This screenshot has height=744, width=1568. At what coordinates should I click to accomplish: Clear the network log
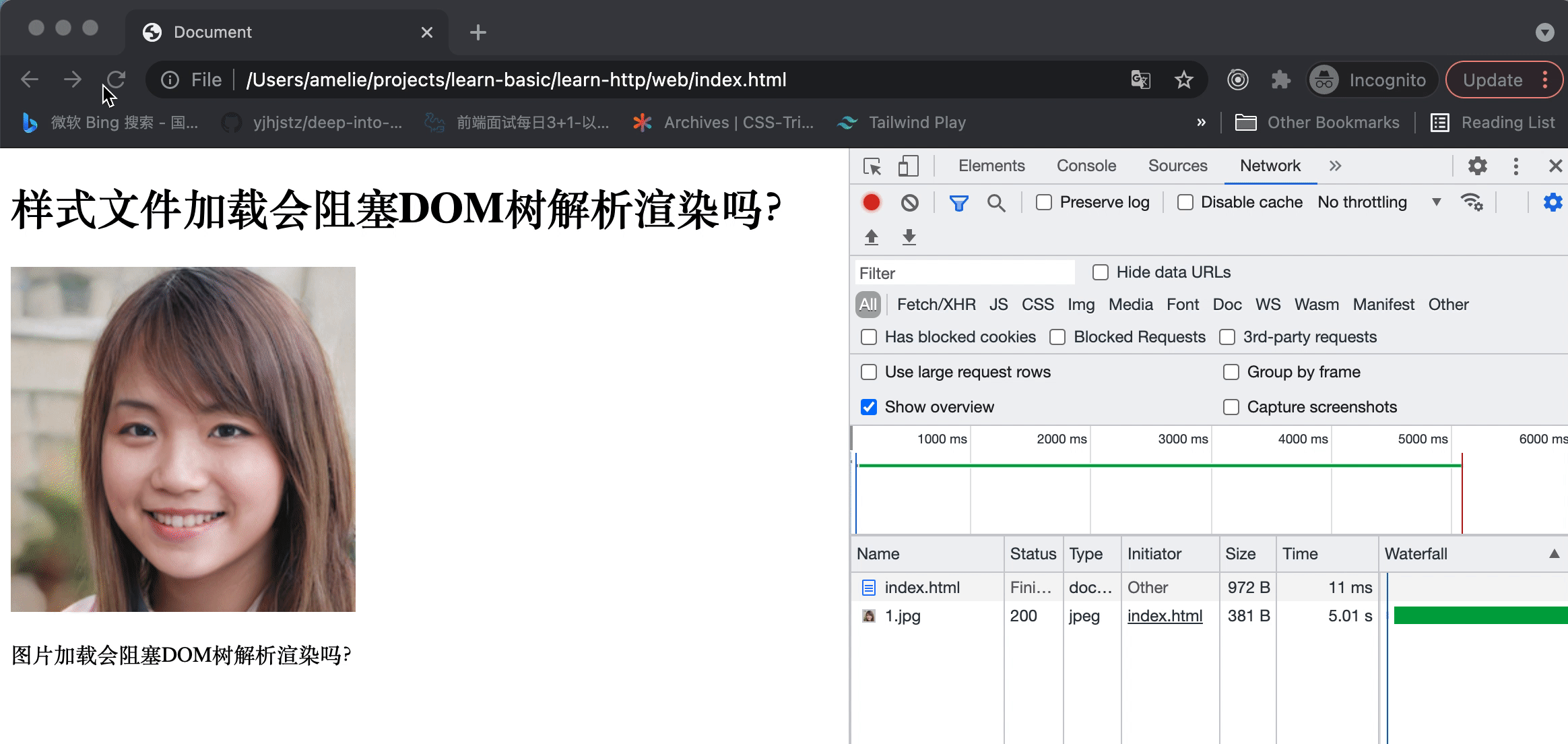(x=909, y=201)
